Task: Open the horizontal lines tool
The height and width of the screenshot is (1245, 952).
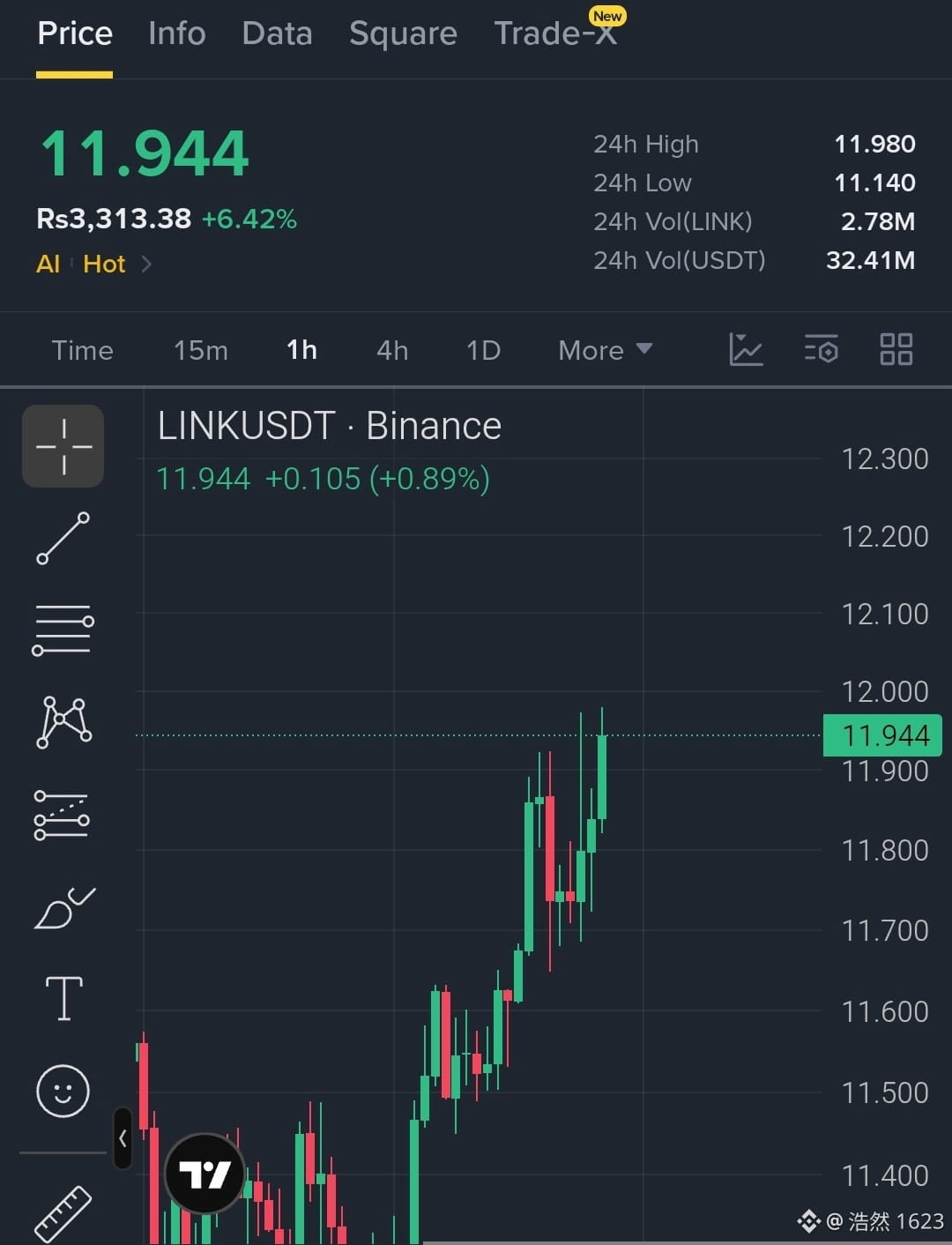Action: [63, 630]
